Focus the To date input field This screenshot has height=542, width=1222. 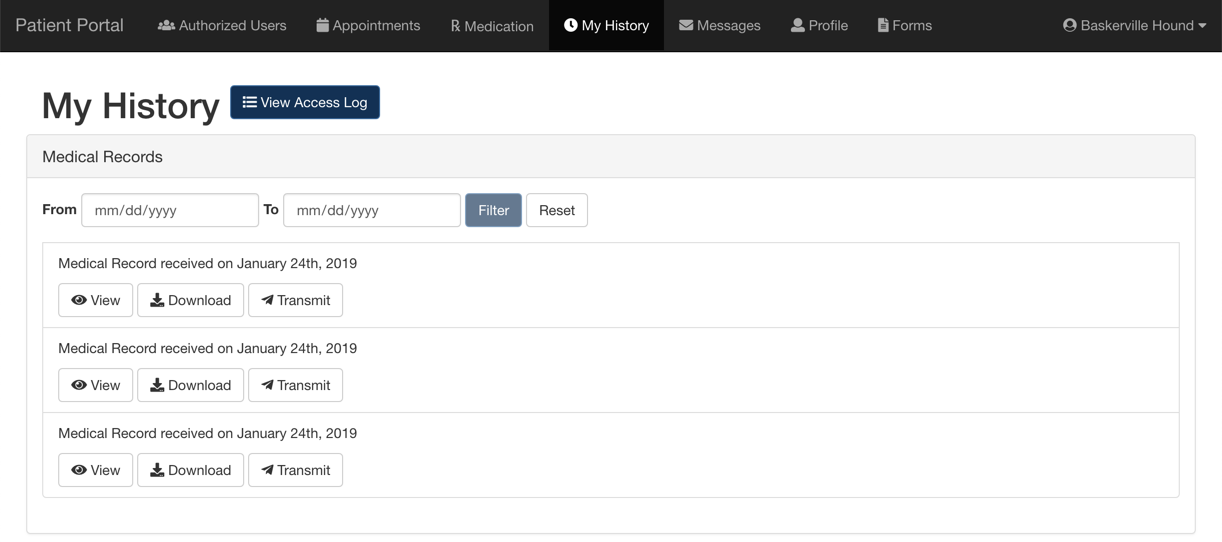pos(372,210)
